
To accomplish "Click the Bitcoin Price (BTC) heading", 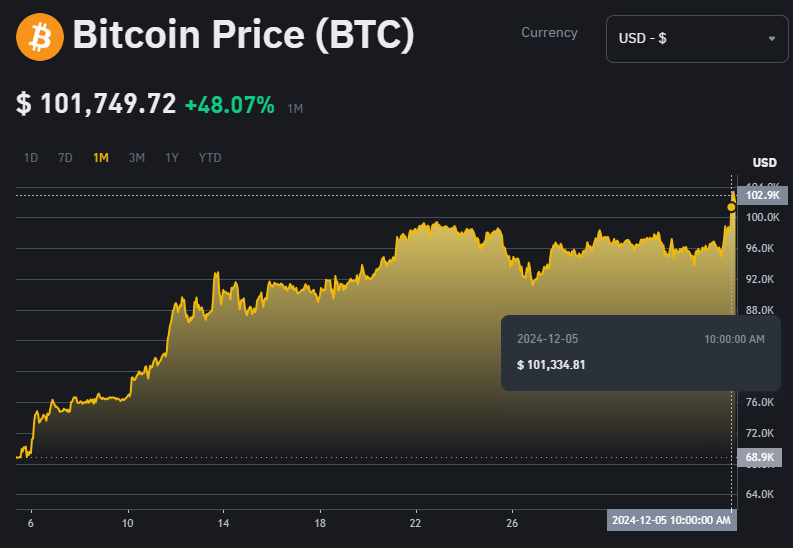I will (x=243, y=37).
